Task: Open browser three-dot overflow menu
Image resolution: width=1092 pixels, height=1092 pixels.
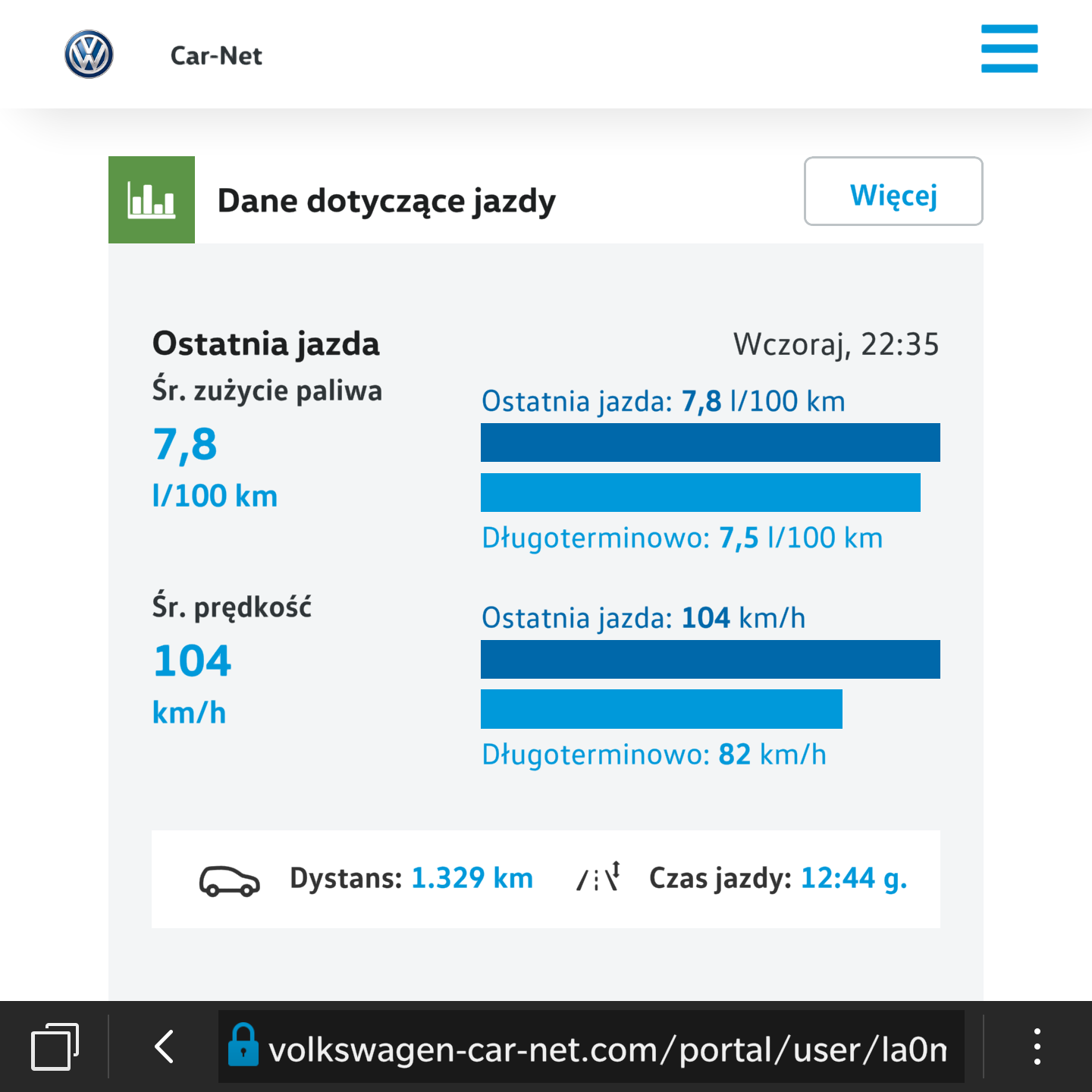Action: (1037, 1047)
